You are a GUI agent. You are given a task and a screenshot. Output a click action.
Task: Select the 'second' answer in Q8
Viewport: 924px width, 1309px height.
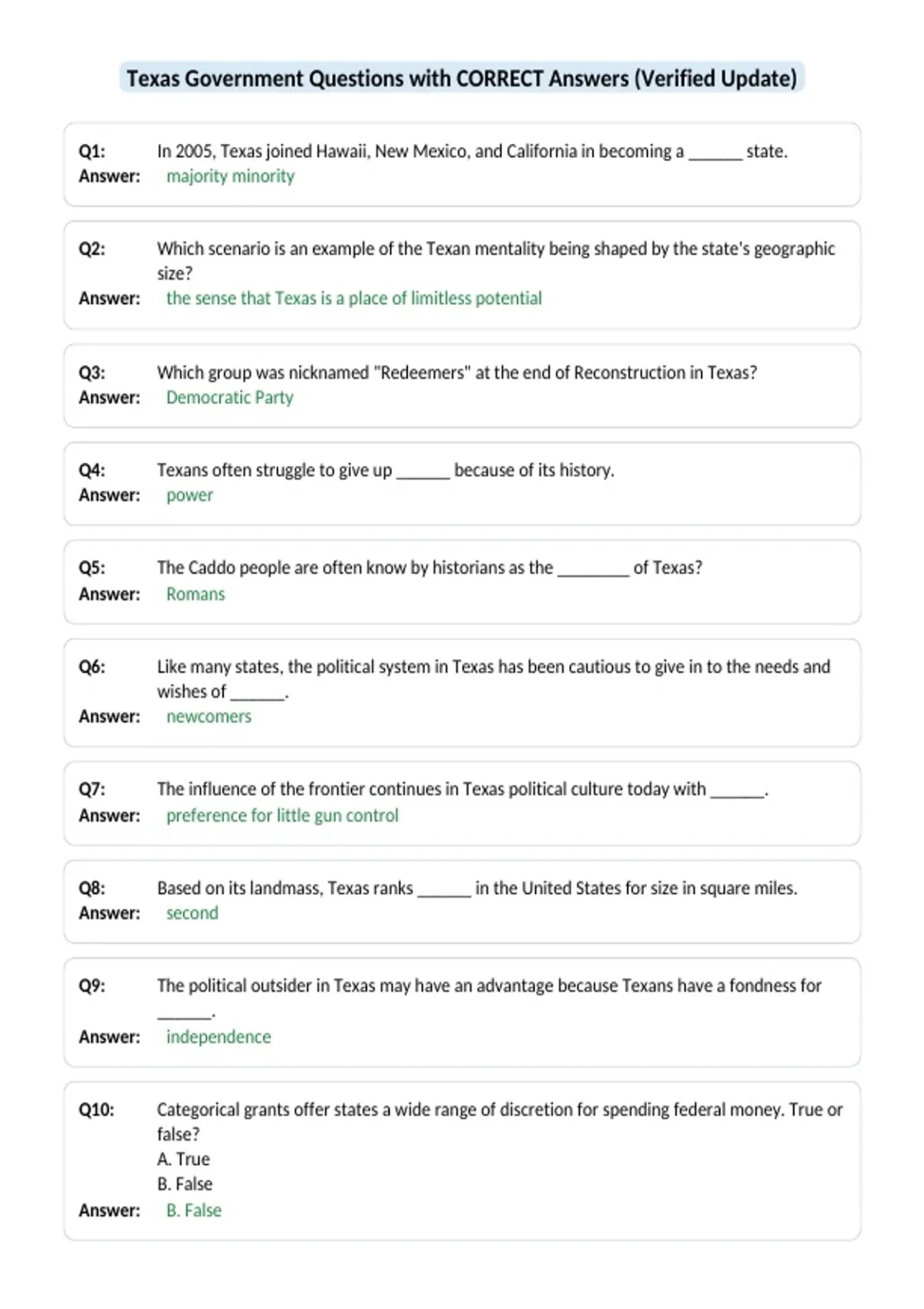click(x=192, y=913)
